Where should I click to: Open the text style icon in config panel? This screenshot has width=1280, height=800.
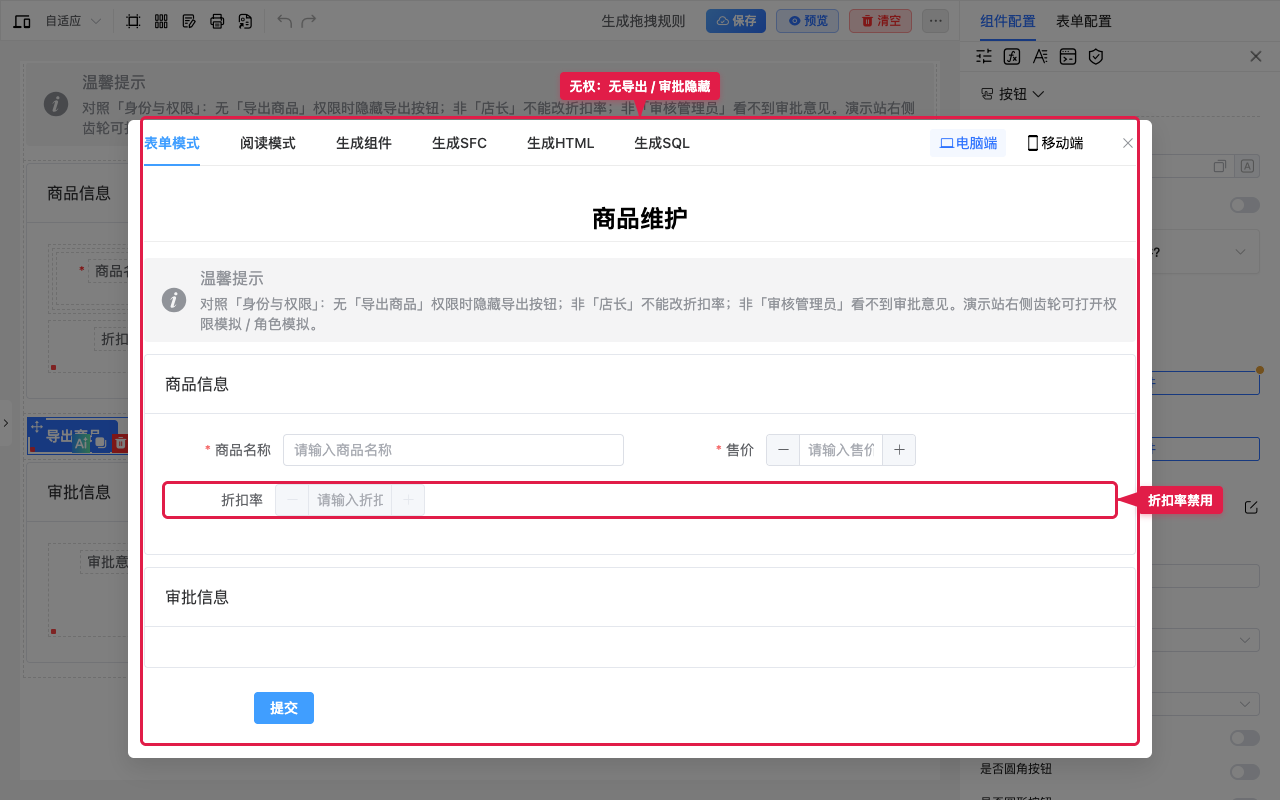pyautogui.click(x=1040, y=57)
